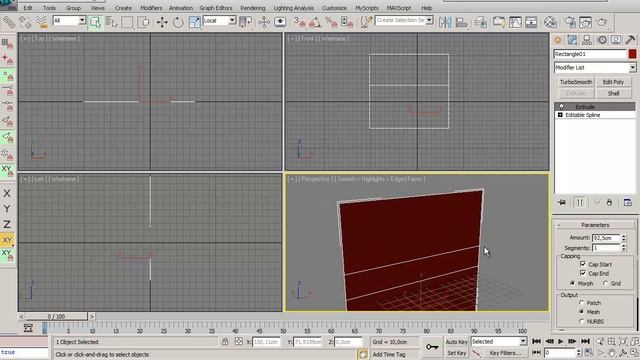The width and height of the screenshot is (640, 360).
Task: Select the Mesh output radio button
Action: pyautogui.click(x=582, y=311)
